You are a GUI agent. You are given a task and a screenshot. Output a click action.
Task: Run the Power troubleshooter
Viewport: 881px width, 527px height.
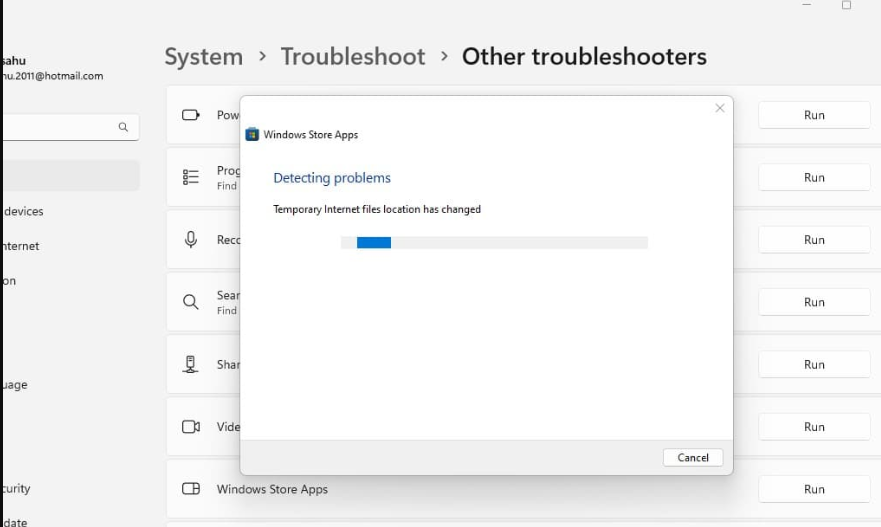(814, 115)
